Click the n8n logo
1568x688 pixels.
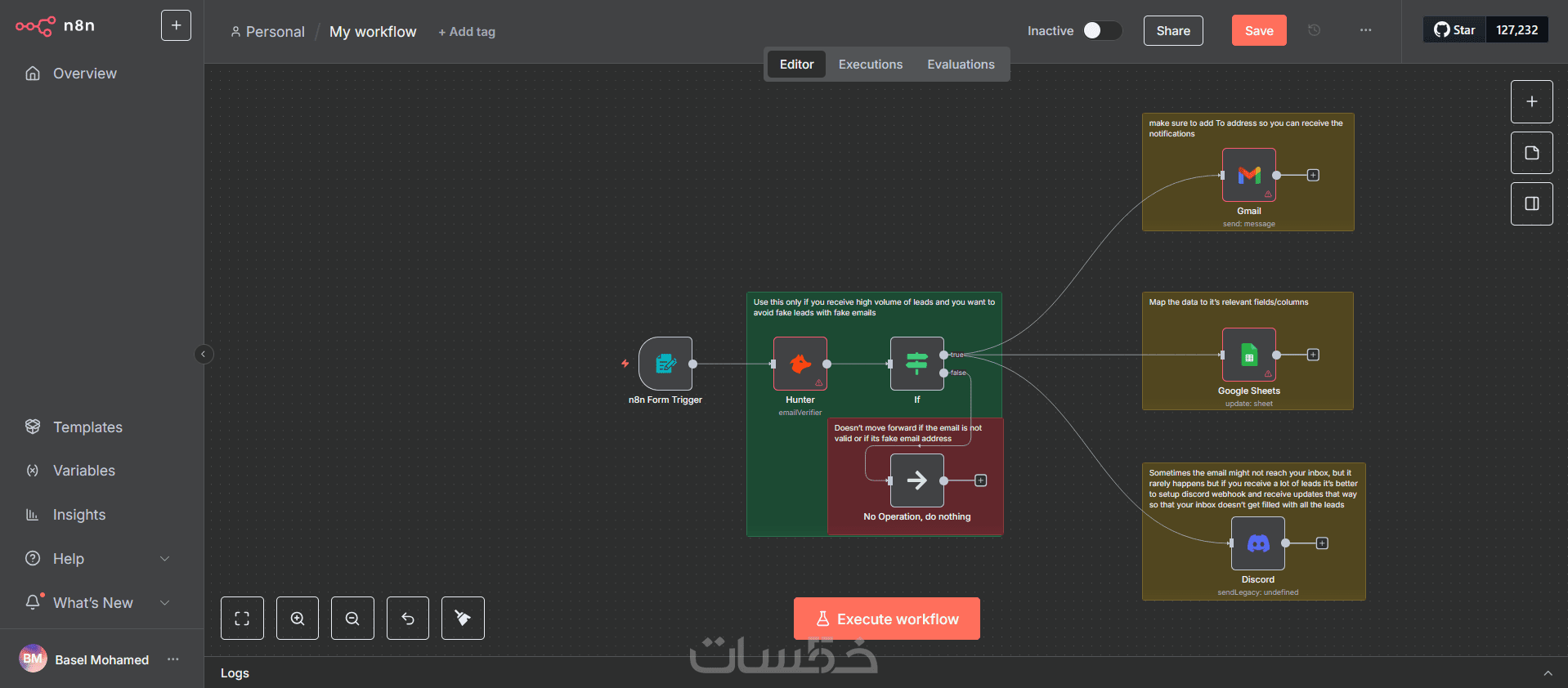(56, 26)
